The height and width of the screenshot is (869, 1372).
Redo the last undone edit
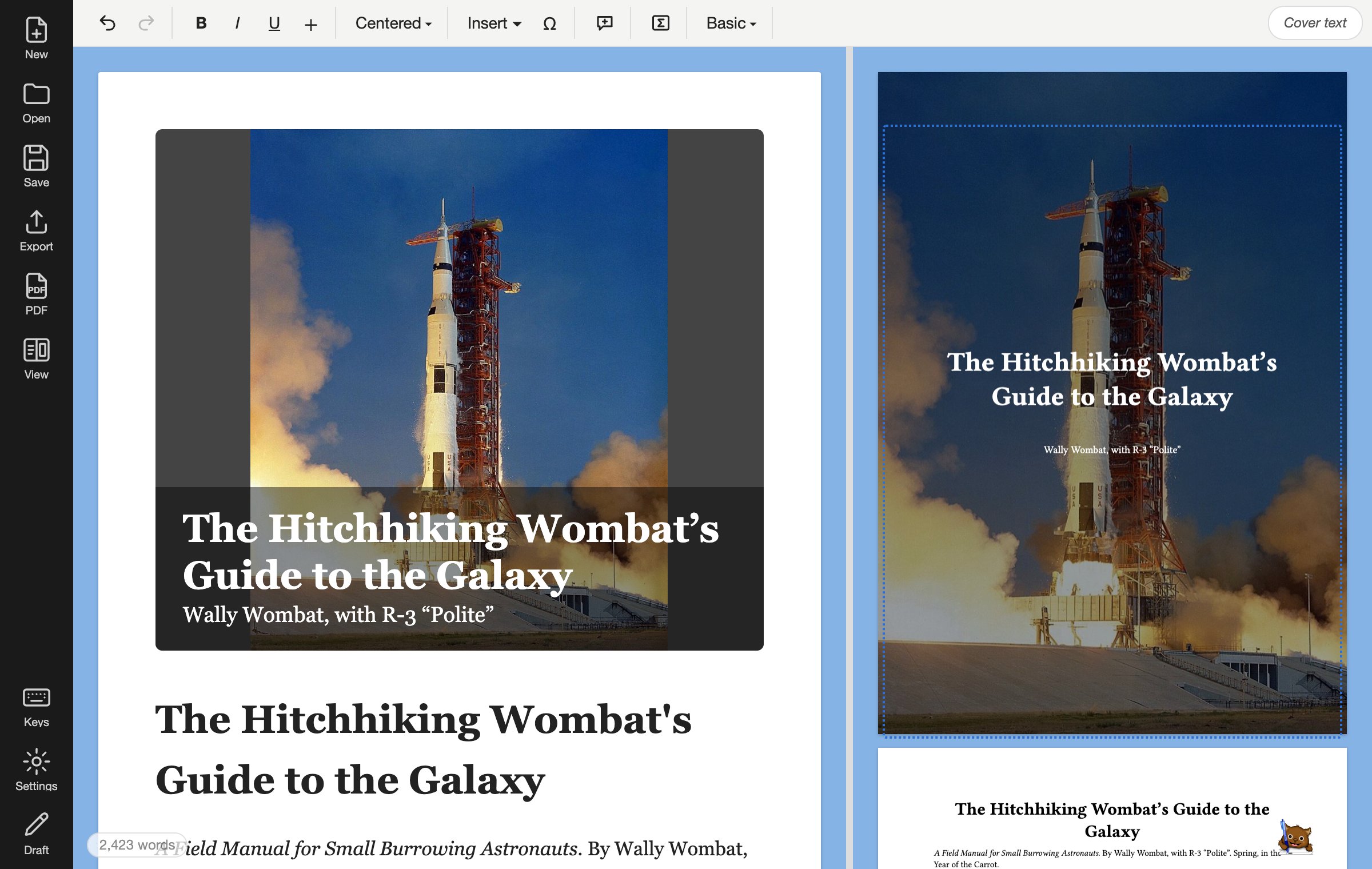pos(146,23)
